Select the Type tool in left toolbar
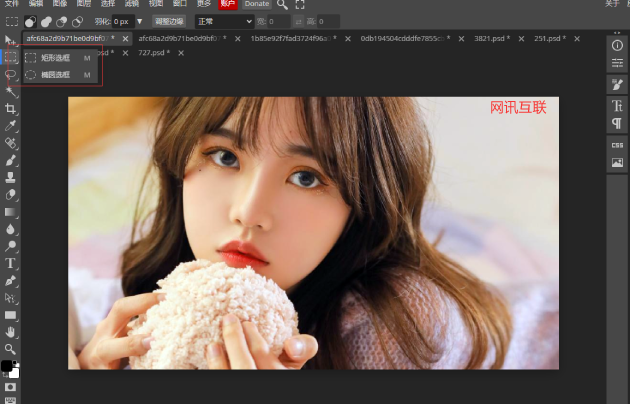630x404 pixels. [11, 263]
